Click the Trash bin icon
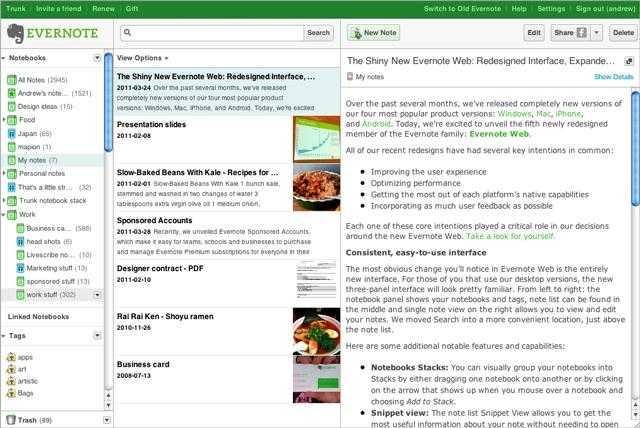 pyautogui.click(x=11, y=420)
